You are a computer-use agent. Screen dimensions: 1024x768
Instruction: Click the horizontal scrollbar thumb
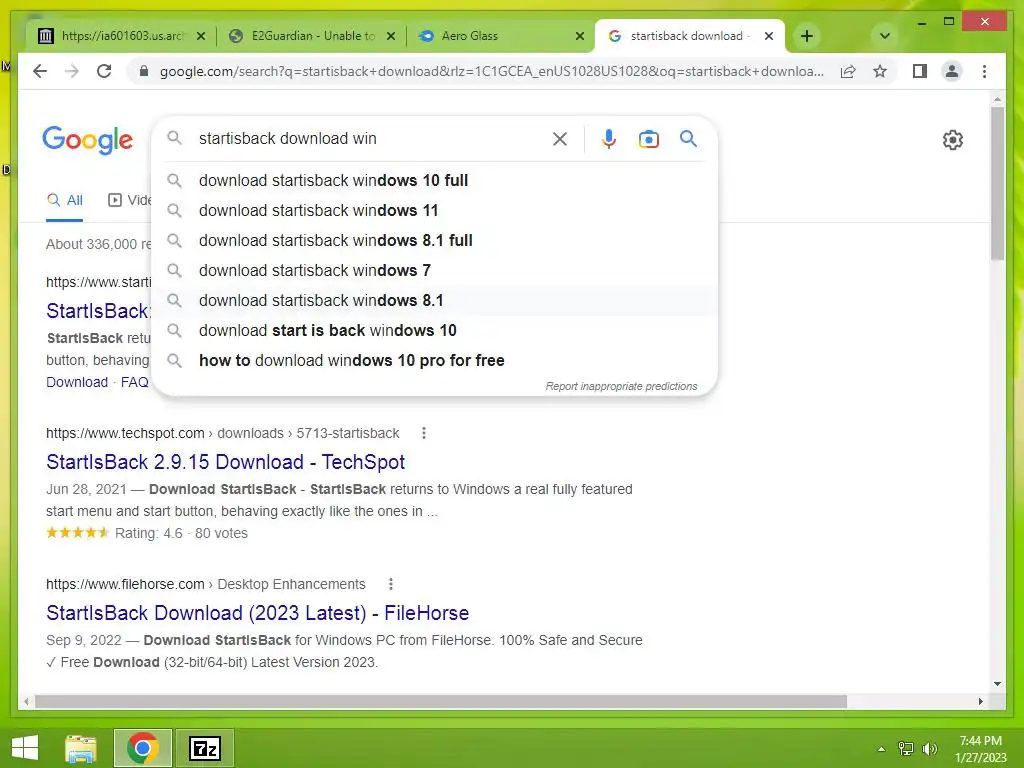pos(441,701)
